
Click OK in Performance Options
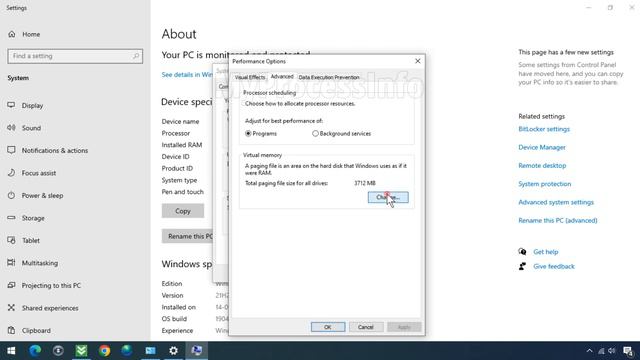click(328, 327)
